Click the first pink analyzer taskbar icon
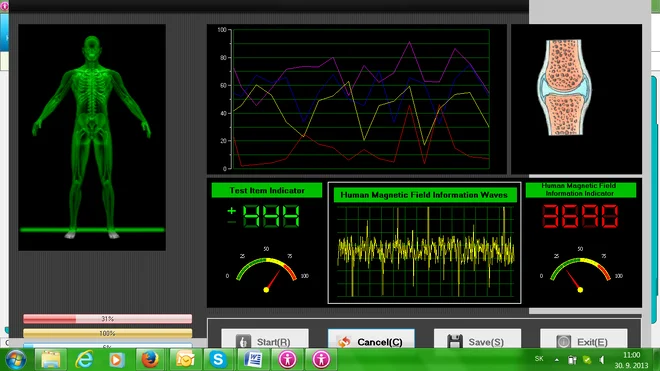The image size is (660, 371). tap(287, 360)
